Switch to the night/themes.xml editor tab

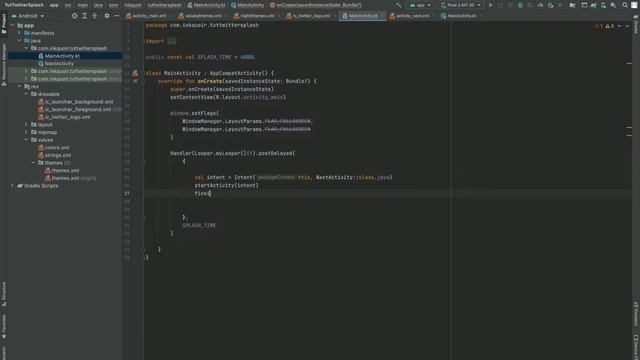256,16
